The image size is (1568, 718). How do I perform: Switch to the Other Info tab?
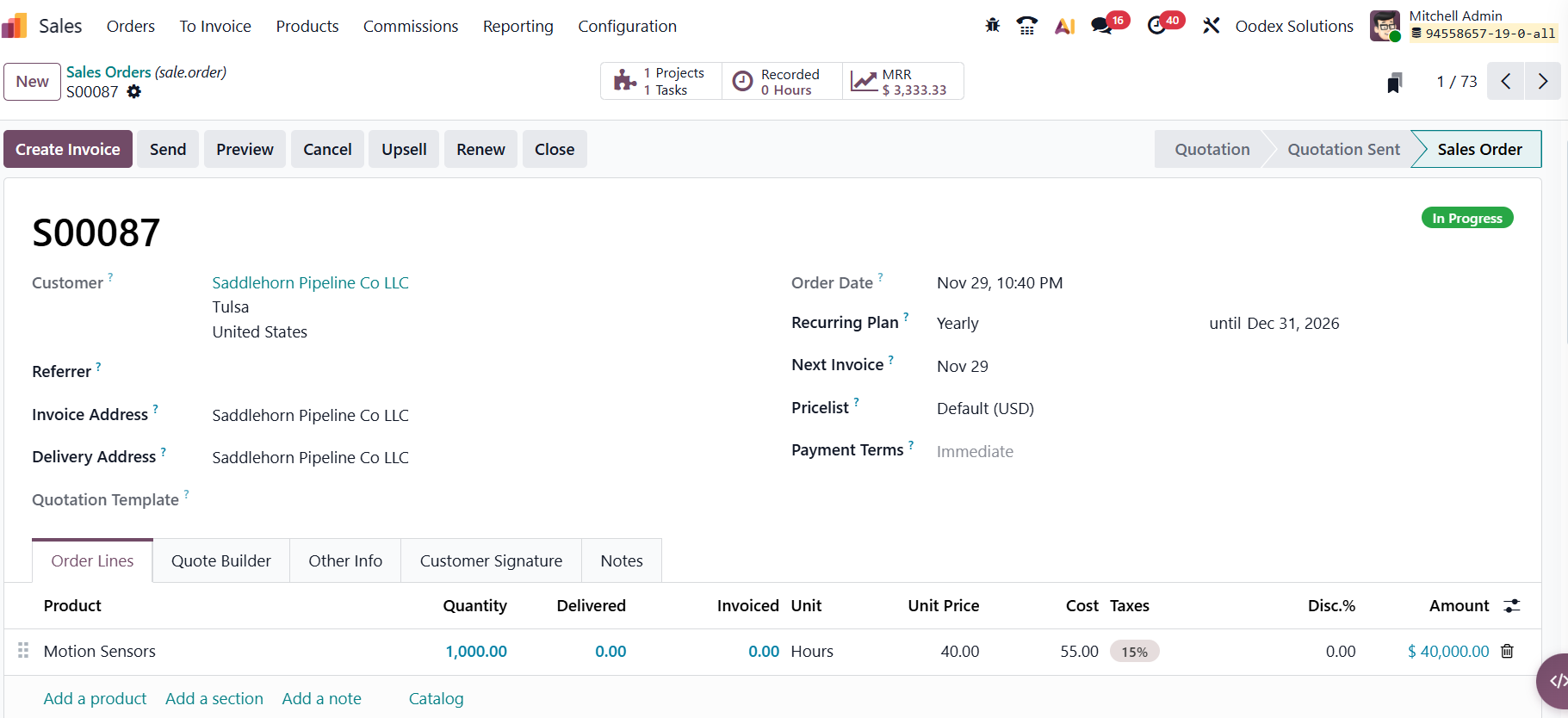[x=345, y=561]
